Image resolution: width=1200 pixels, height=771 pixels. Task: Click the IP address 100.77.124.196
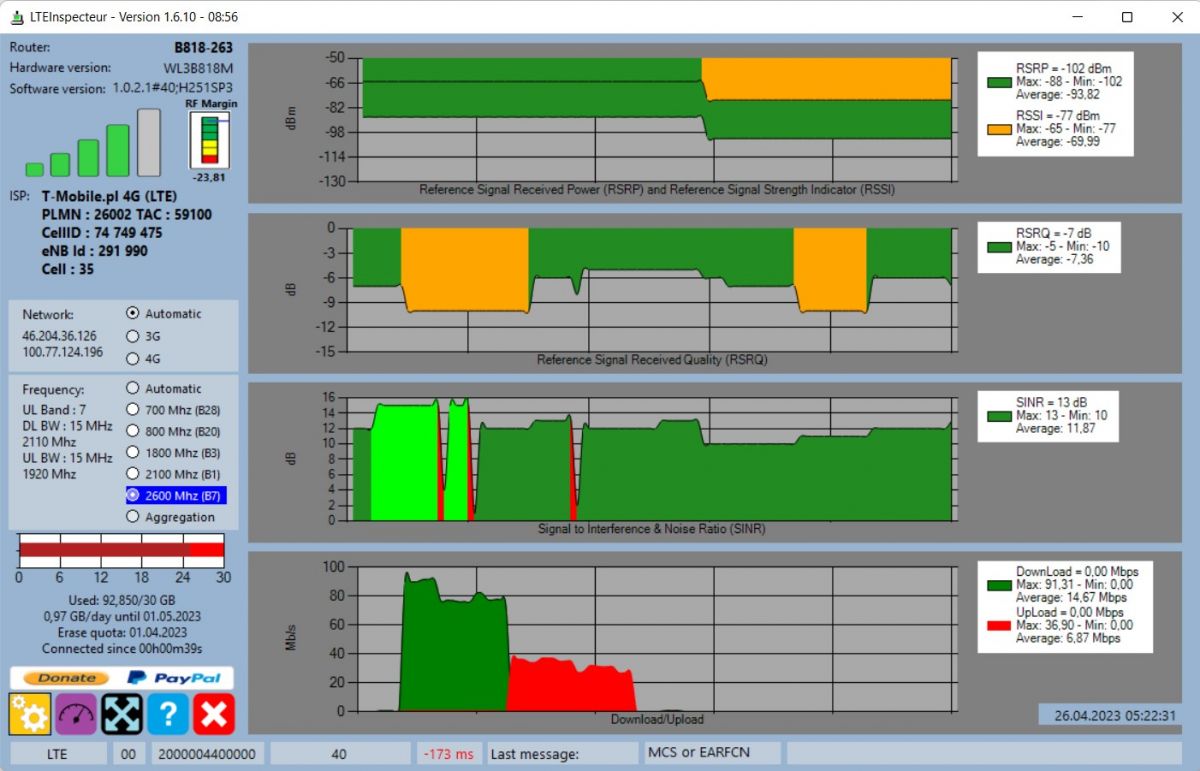pyautogui.click(x=62, y=352)
